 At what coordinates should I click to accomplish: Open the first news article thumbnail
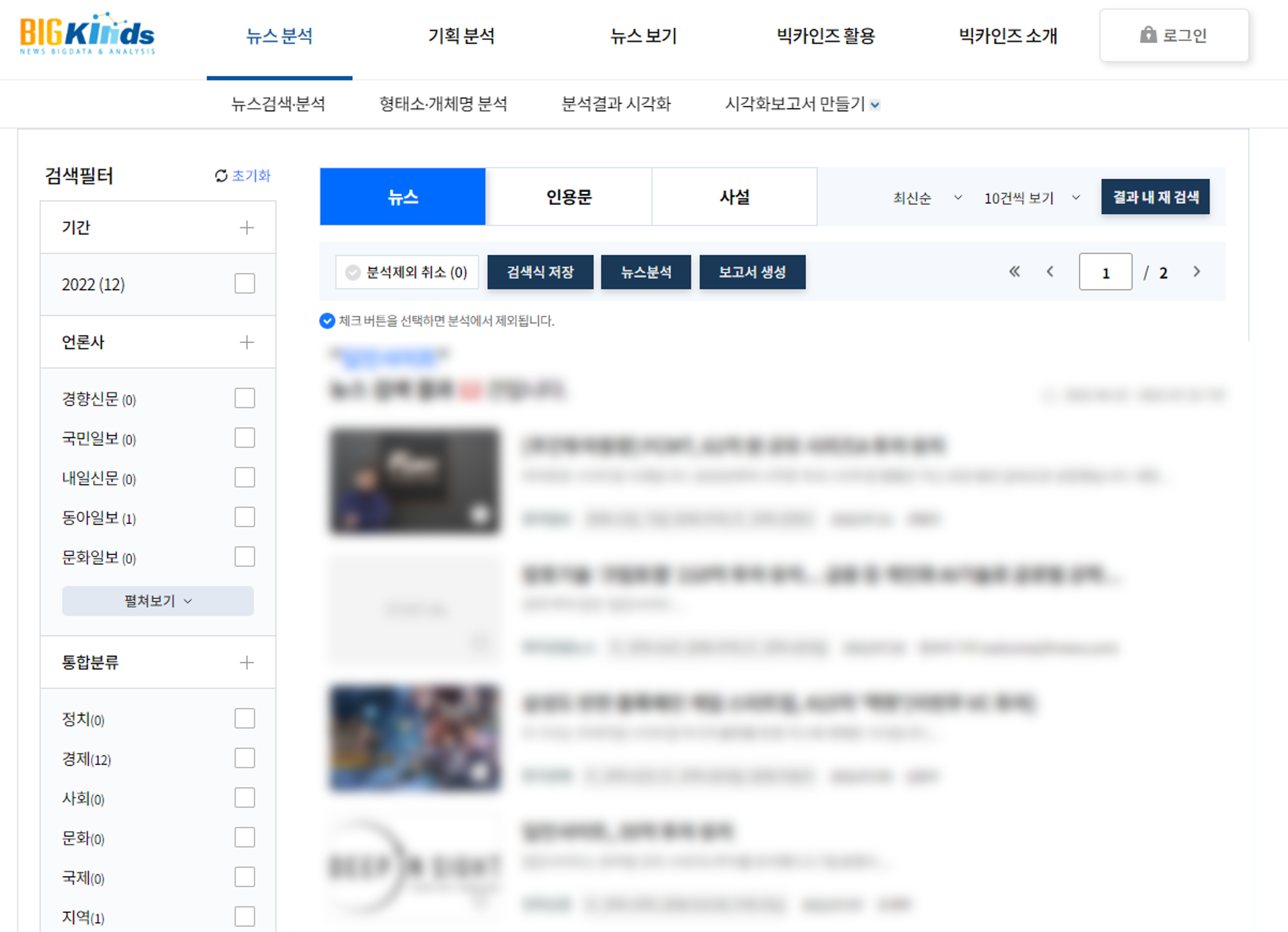(415, 481)
